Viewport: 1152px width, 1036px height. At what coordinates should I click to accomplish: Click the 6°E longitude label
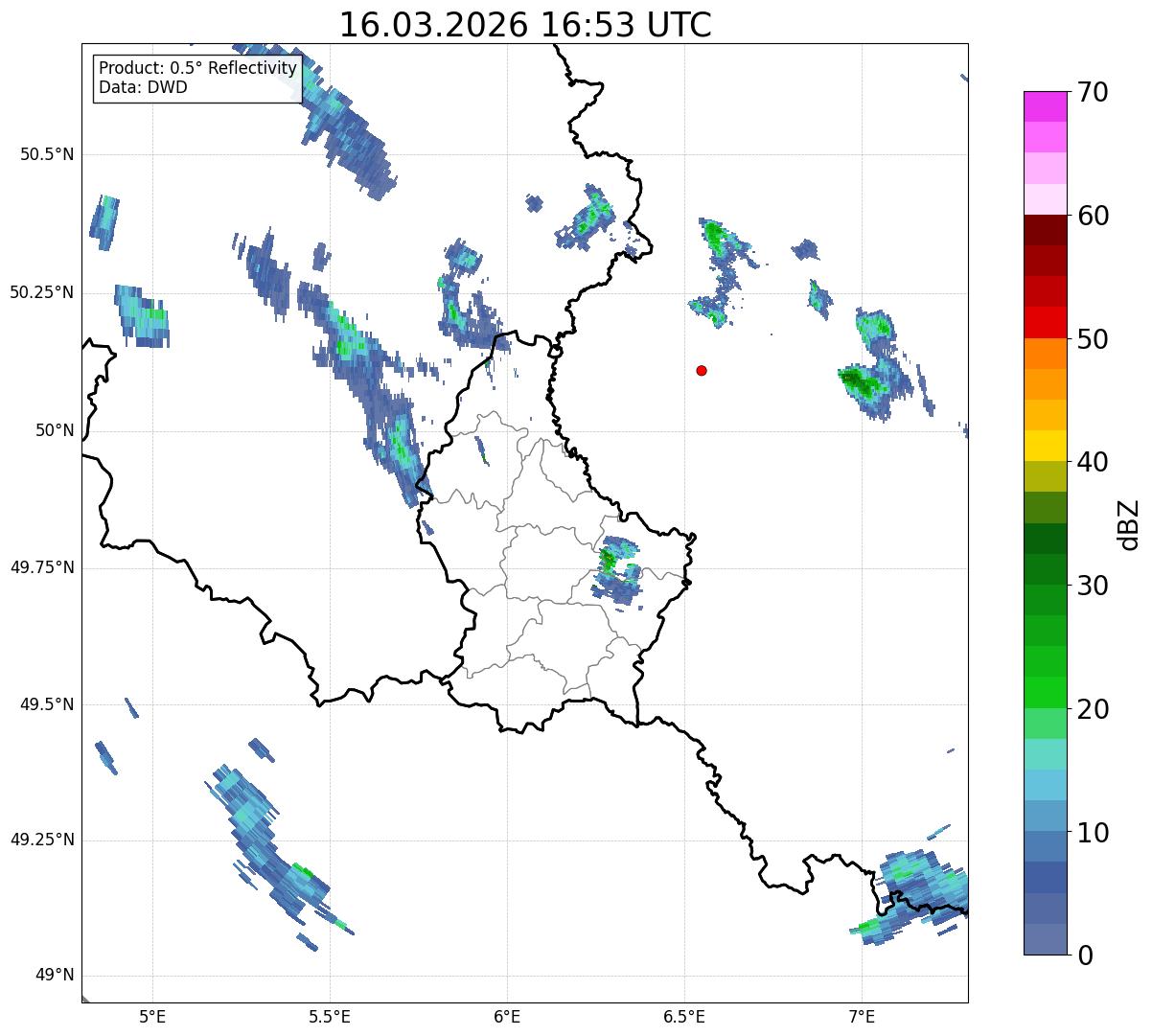click(x=507, y=1016)
